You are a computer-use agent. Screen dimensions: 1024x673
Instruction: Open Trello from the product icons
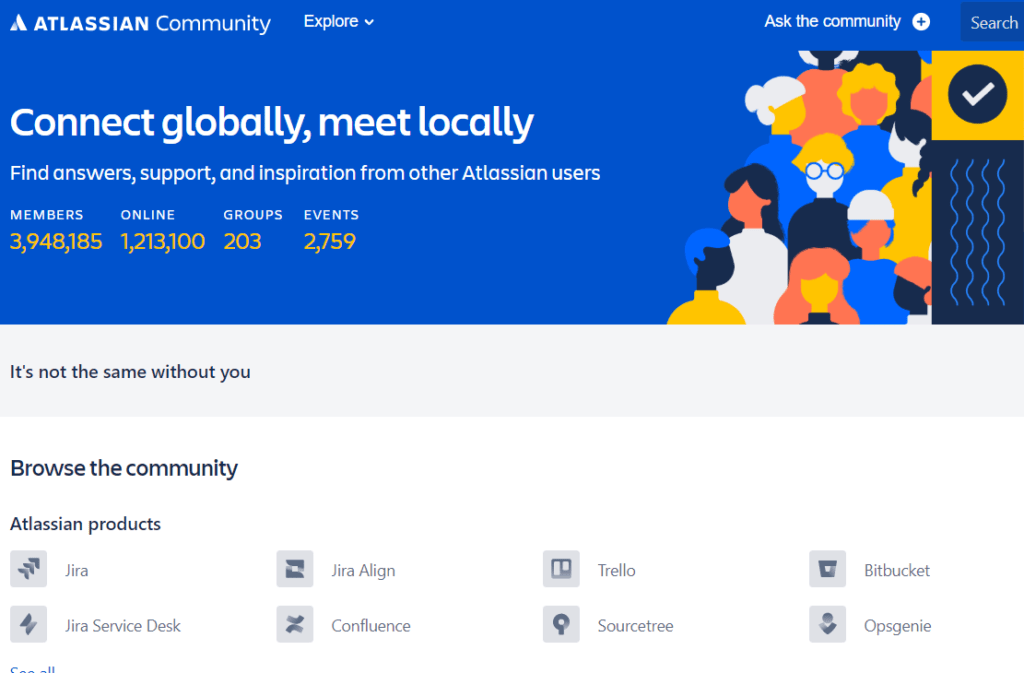(561, 568)
